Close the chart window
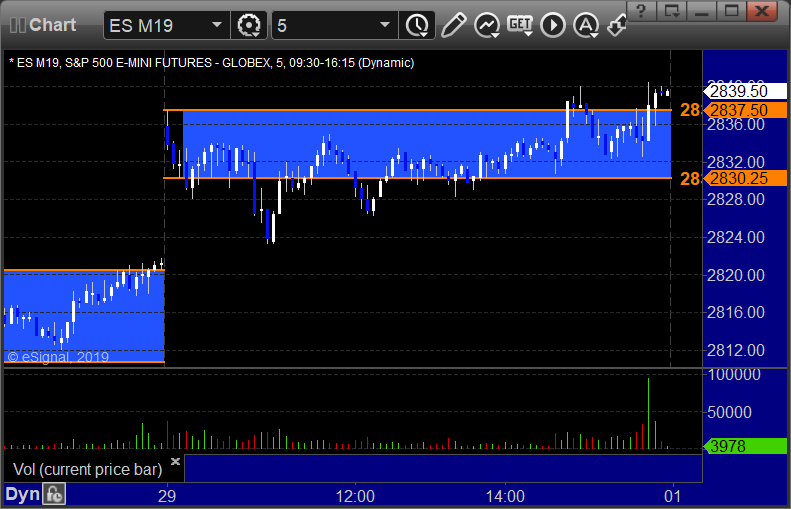This screenshot has width=791, height=509. coord(762,10)
